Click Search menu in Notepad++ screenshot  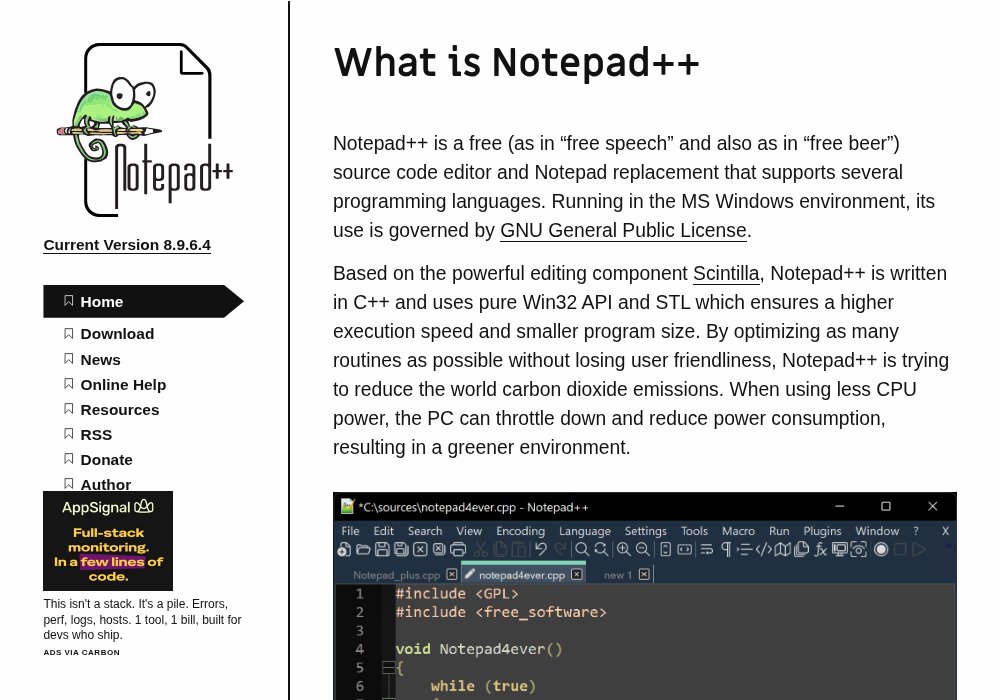point(425,531)
